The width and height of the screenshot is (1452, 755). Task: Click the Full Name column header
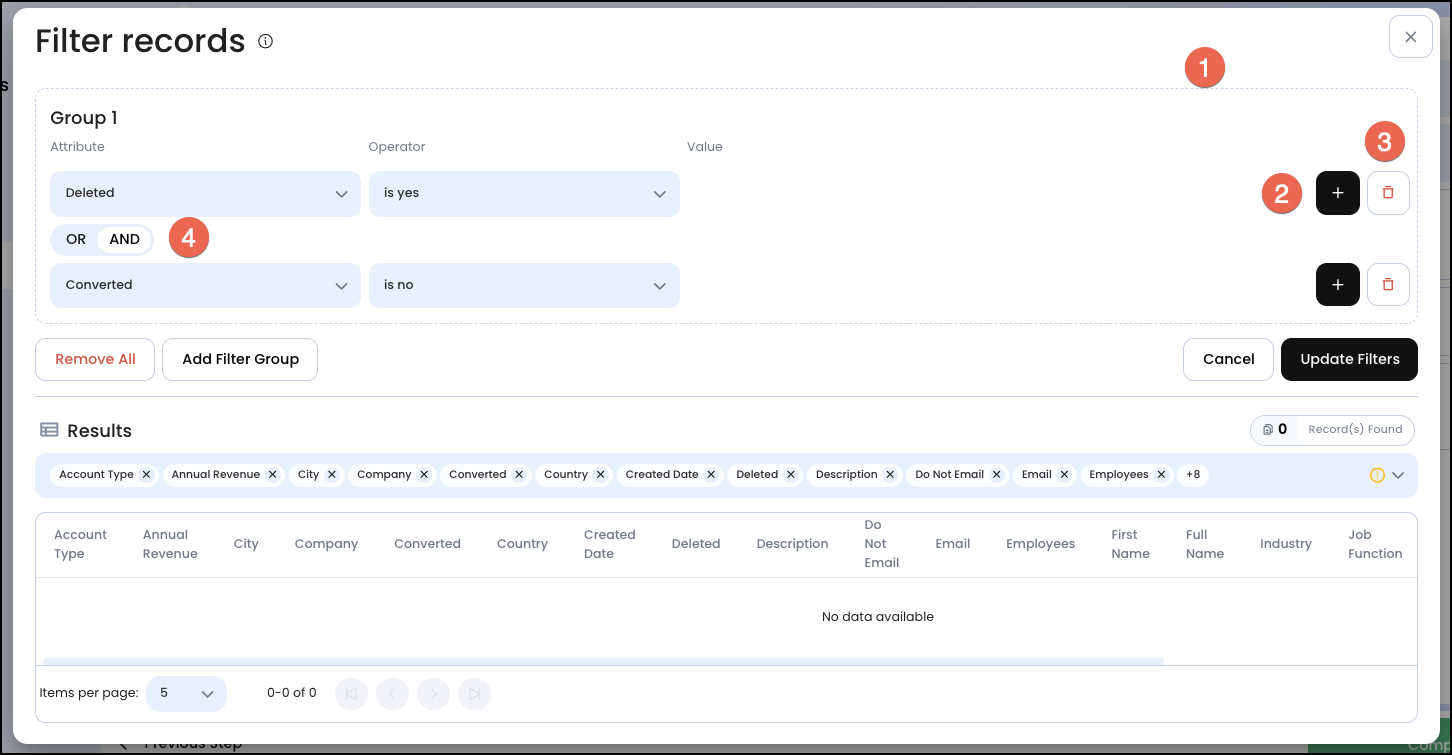click(1205, 544)
